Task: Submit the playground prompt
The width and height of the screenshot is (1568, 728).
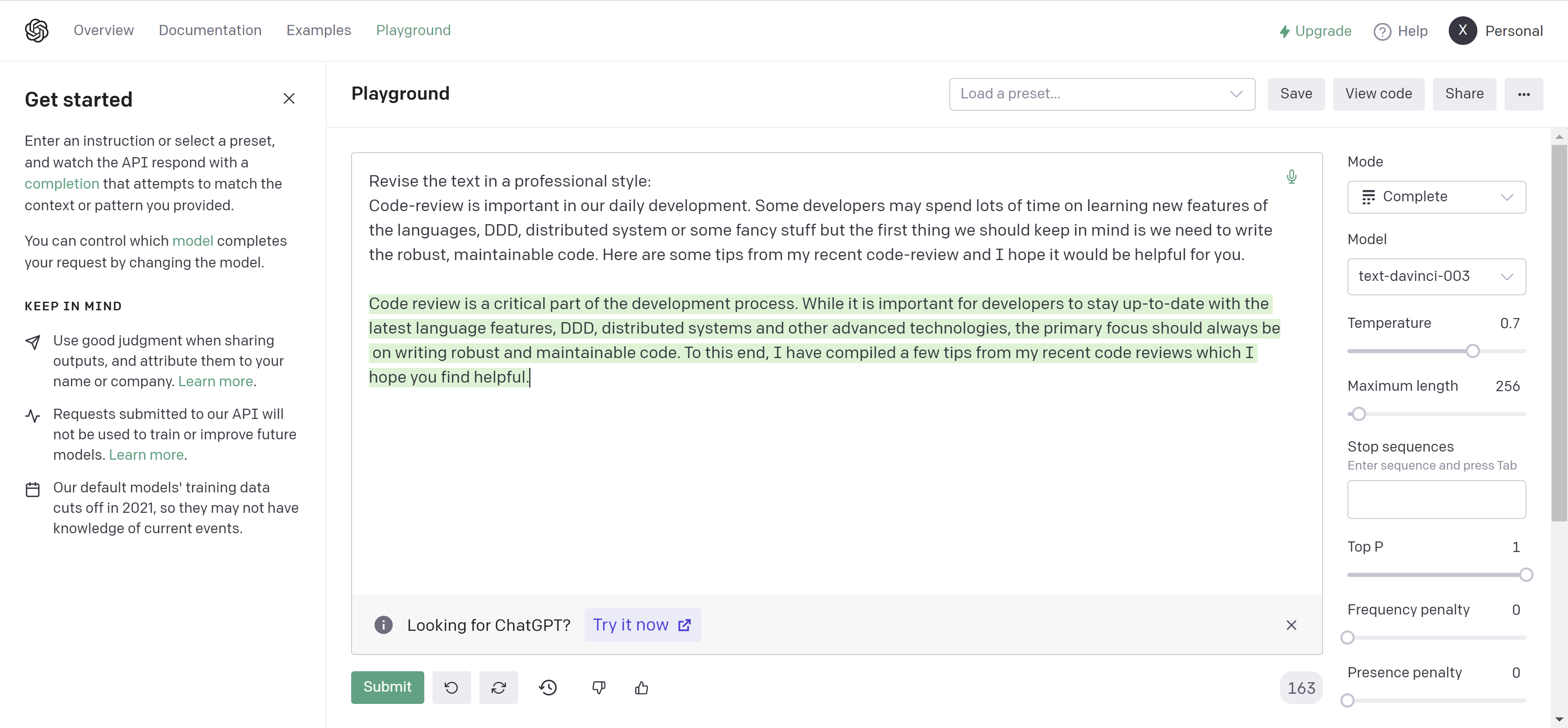Action: coord(388,687)
